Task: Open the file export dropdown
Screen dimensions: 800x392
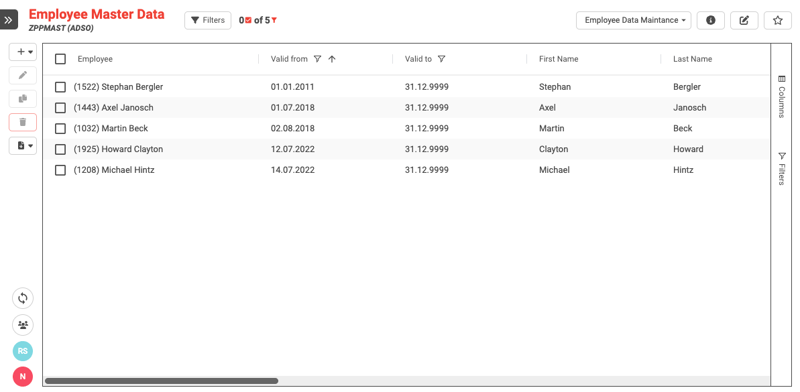Action: (x=22, y=145)
